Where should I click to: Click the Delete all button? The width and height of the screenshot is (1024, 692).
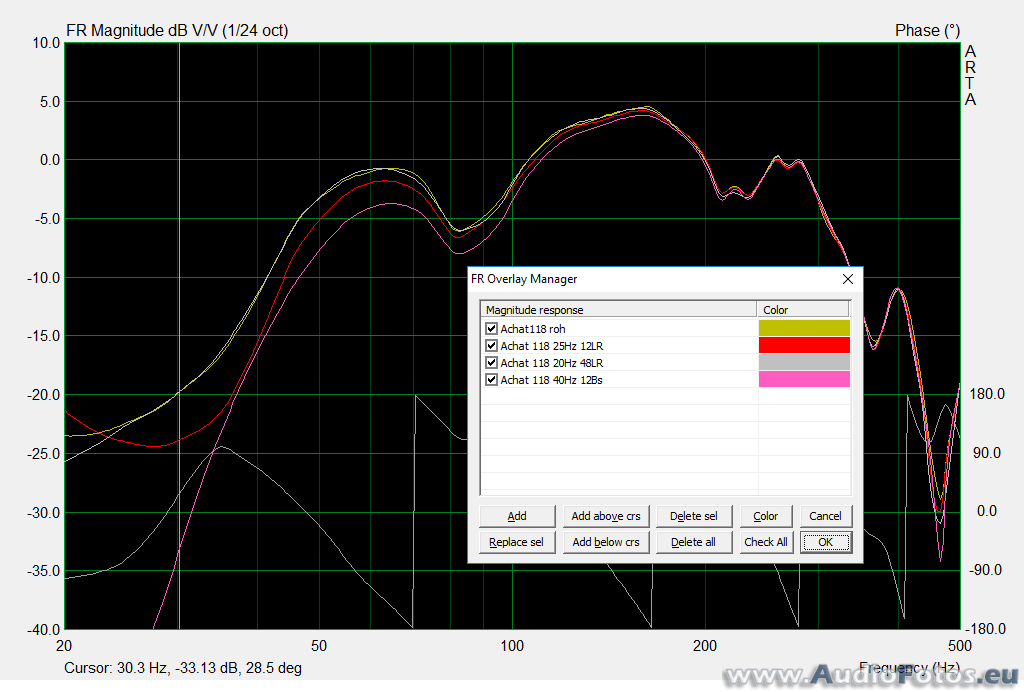point(694,542)
